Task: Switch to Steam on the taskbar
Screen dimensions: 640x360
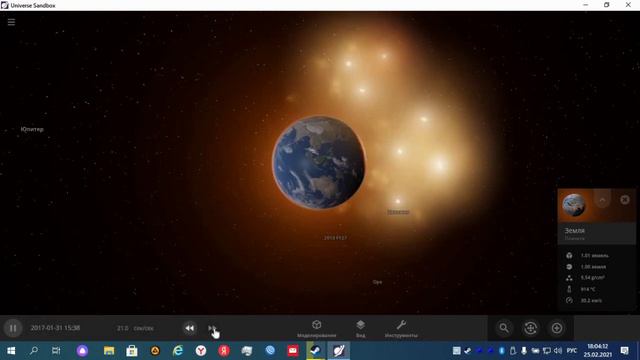Action: click(x=316, y=351)
